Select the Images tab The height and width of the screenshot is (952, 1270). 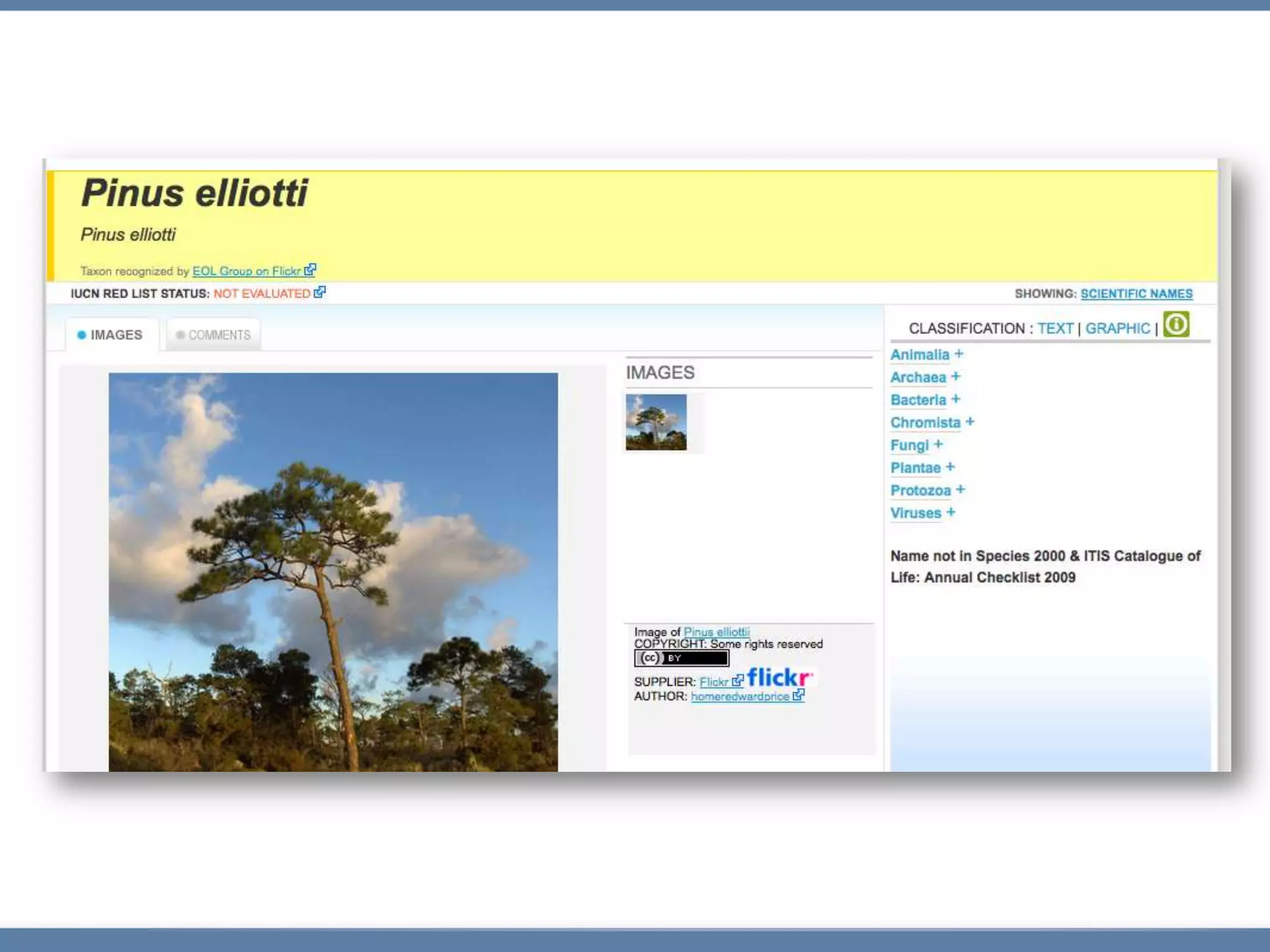coord(110,335)
